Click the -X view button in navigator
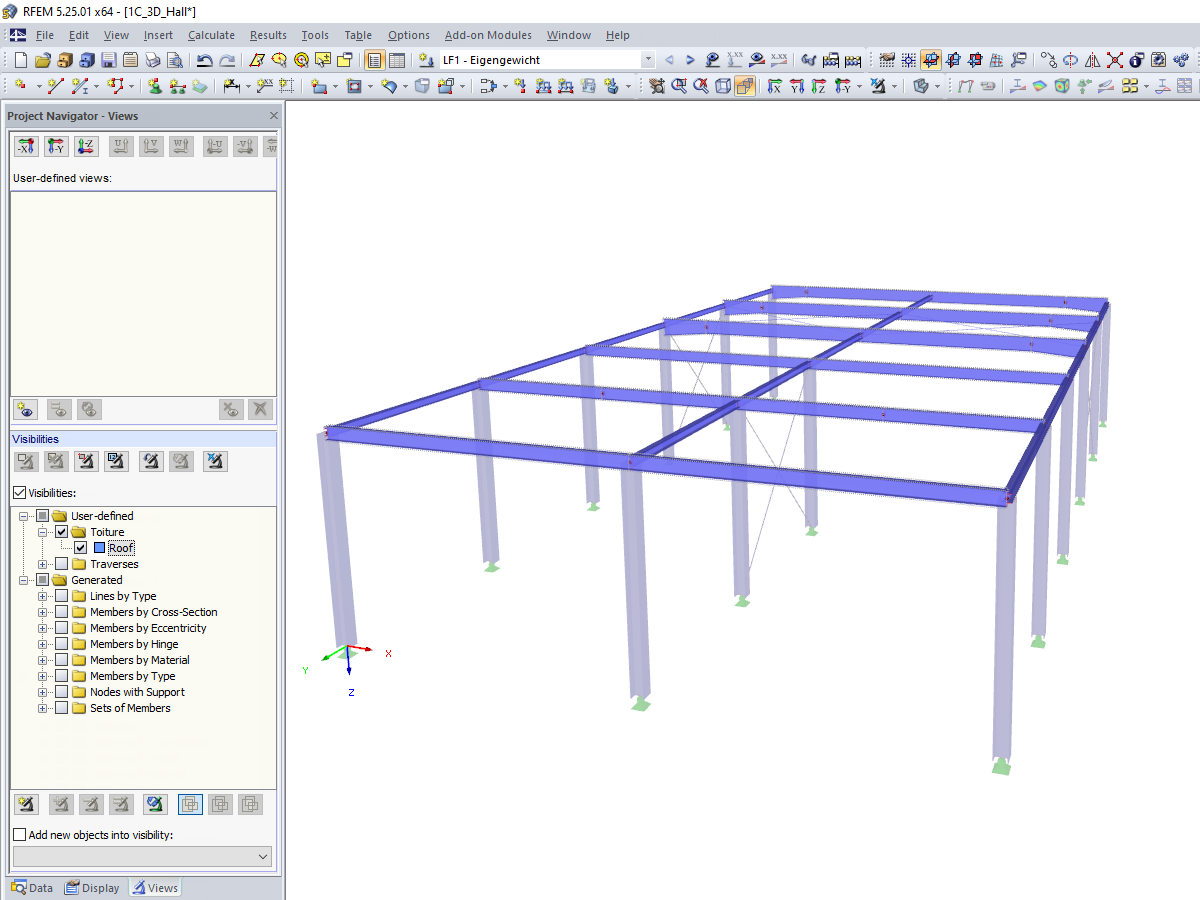Screen dimensions: 1200x900 coord(26,146)
